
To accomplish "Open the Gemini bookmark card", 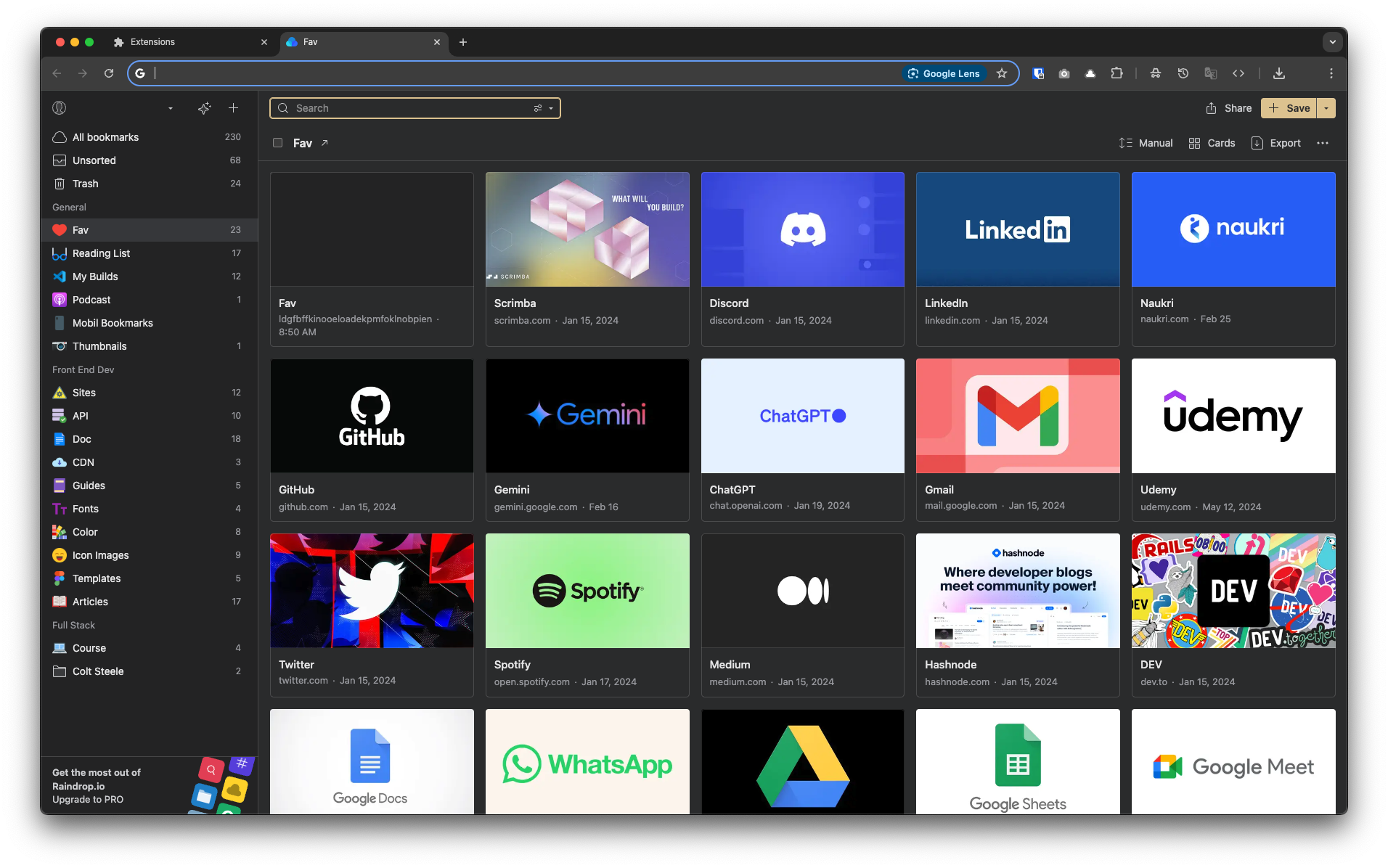I will (x=587, y=440).
